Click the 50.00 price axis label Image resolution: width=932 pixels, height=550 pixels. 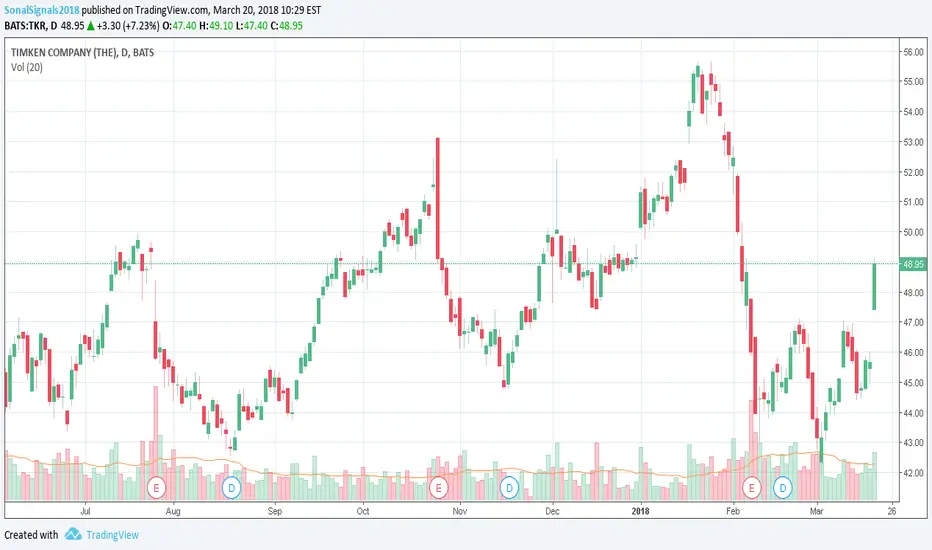(x=914, y=232)
